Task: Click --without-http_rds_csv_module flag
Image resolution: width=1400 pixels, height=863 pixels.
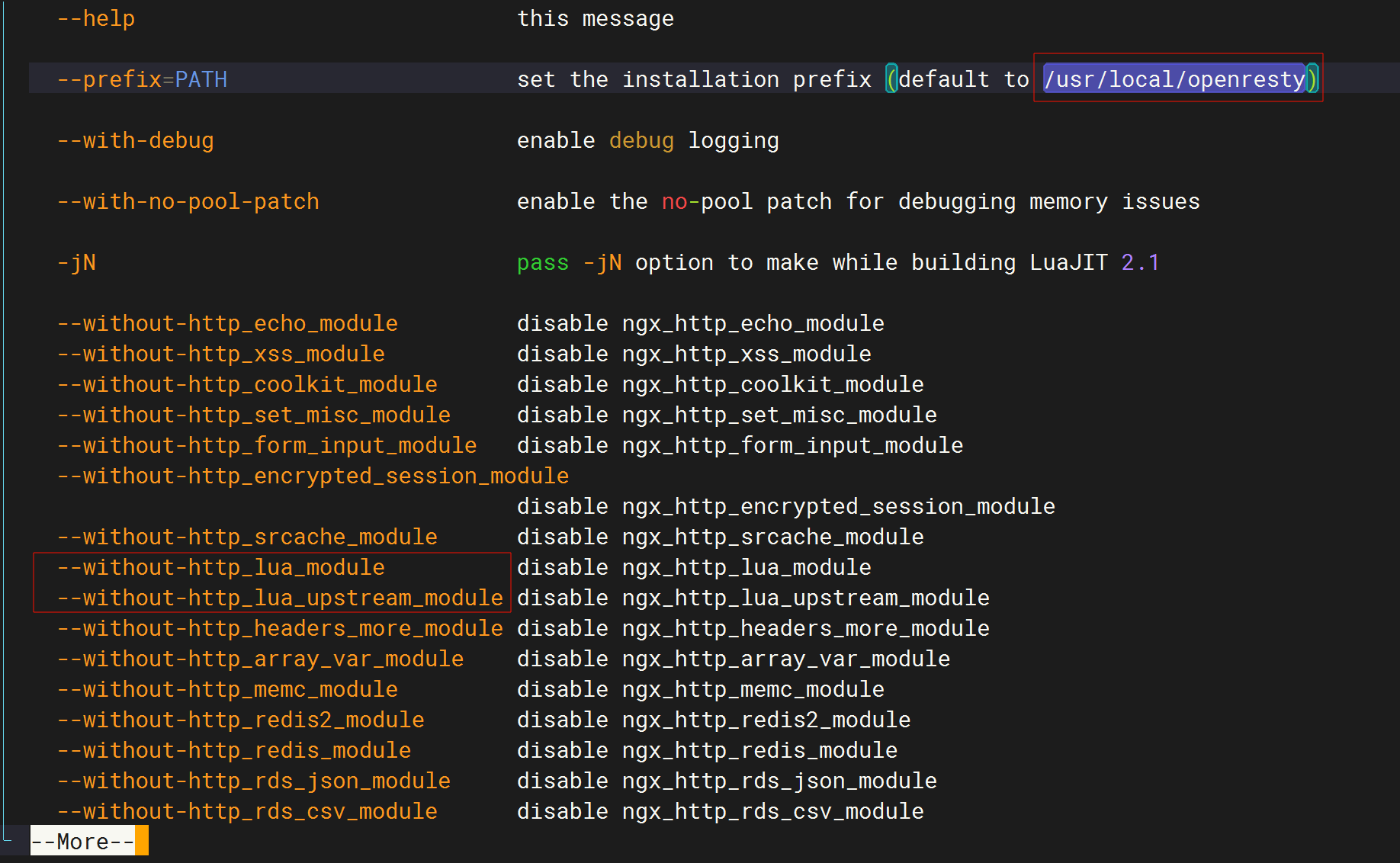Action: click(248, 811)
